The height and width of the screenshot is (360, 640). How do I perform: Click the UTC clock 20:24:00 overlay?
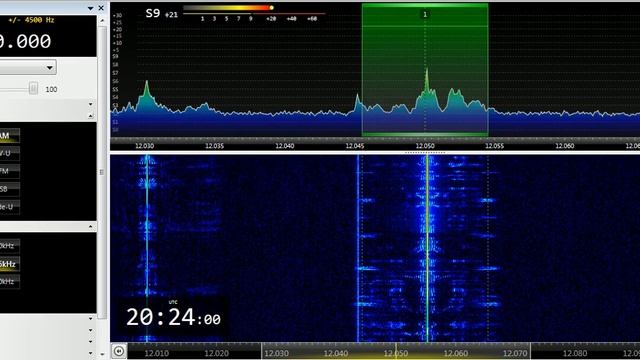click(x=173, y=316)
